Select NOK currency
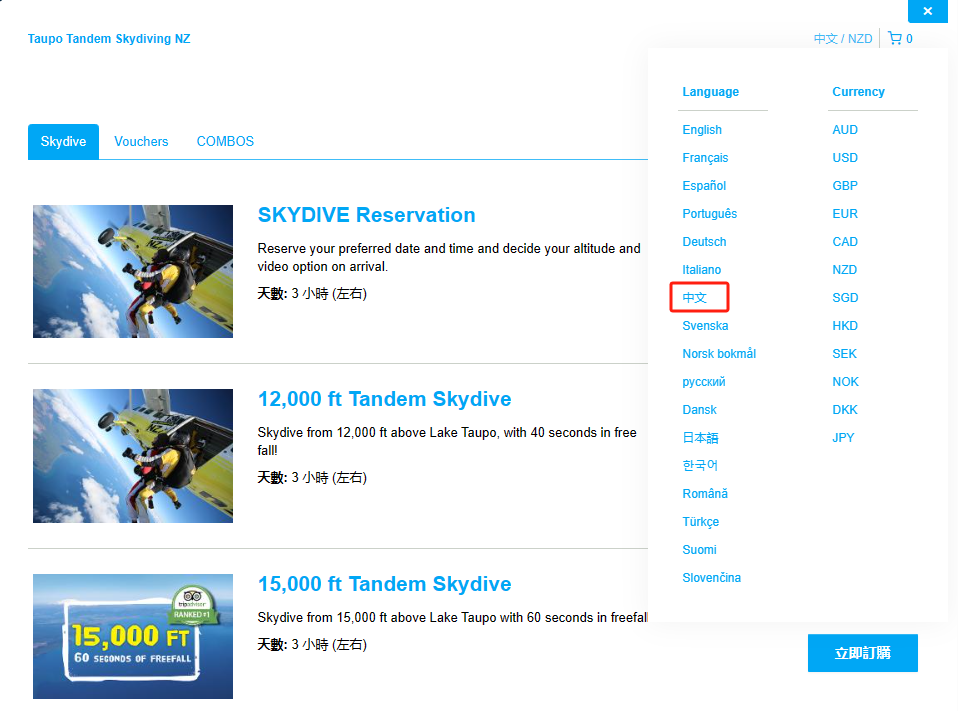Image resolution: width=958 pixels, height=711 pixels. (846, 382)
